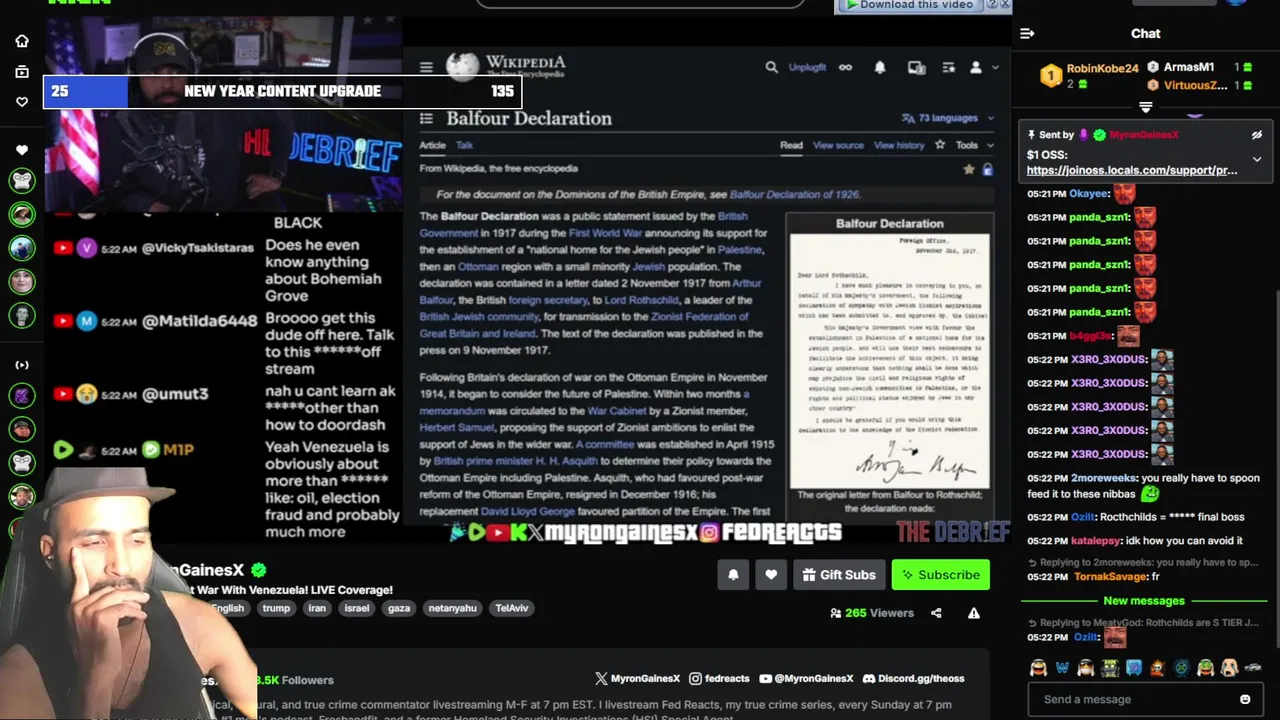
Task: Switch to the Article tab
Action: click(x=432, y=145)
